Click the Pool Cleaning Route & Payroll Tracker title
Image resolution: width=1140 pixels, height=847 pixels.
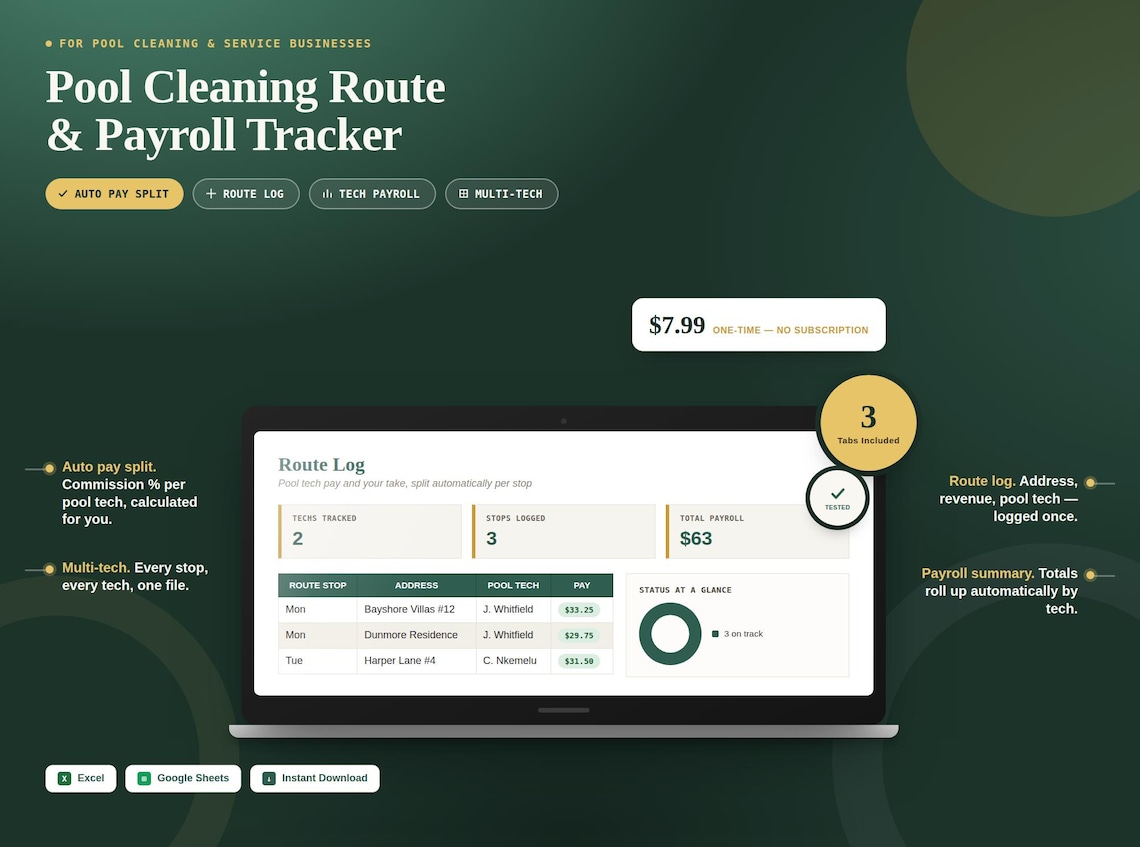pyautogui.click(x=246, y=111)
